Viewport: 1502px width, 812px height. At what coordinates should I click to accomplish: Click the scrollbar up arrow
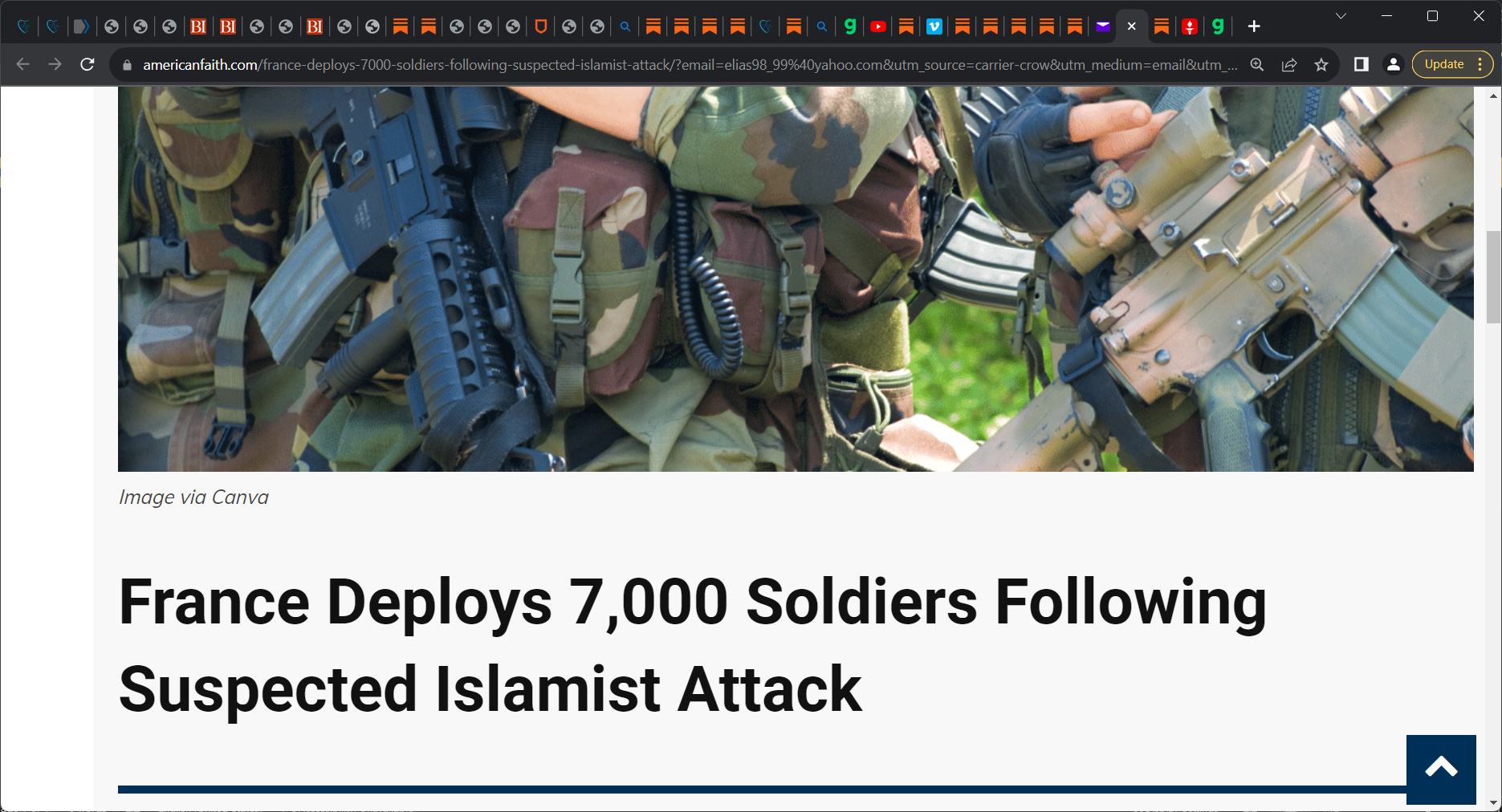[1494, 95]
